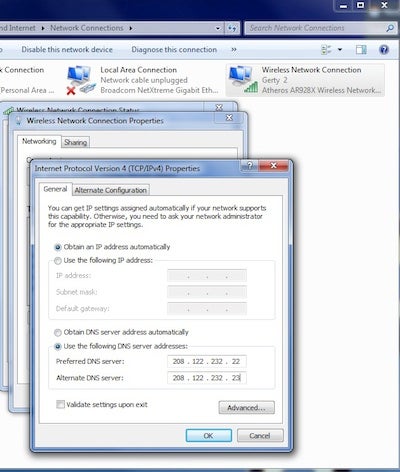Expand the view options dropdown arrow

pos(340,50)
